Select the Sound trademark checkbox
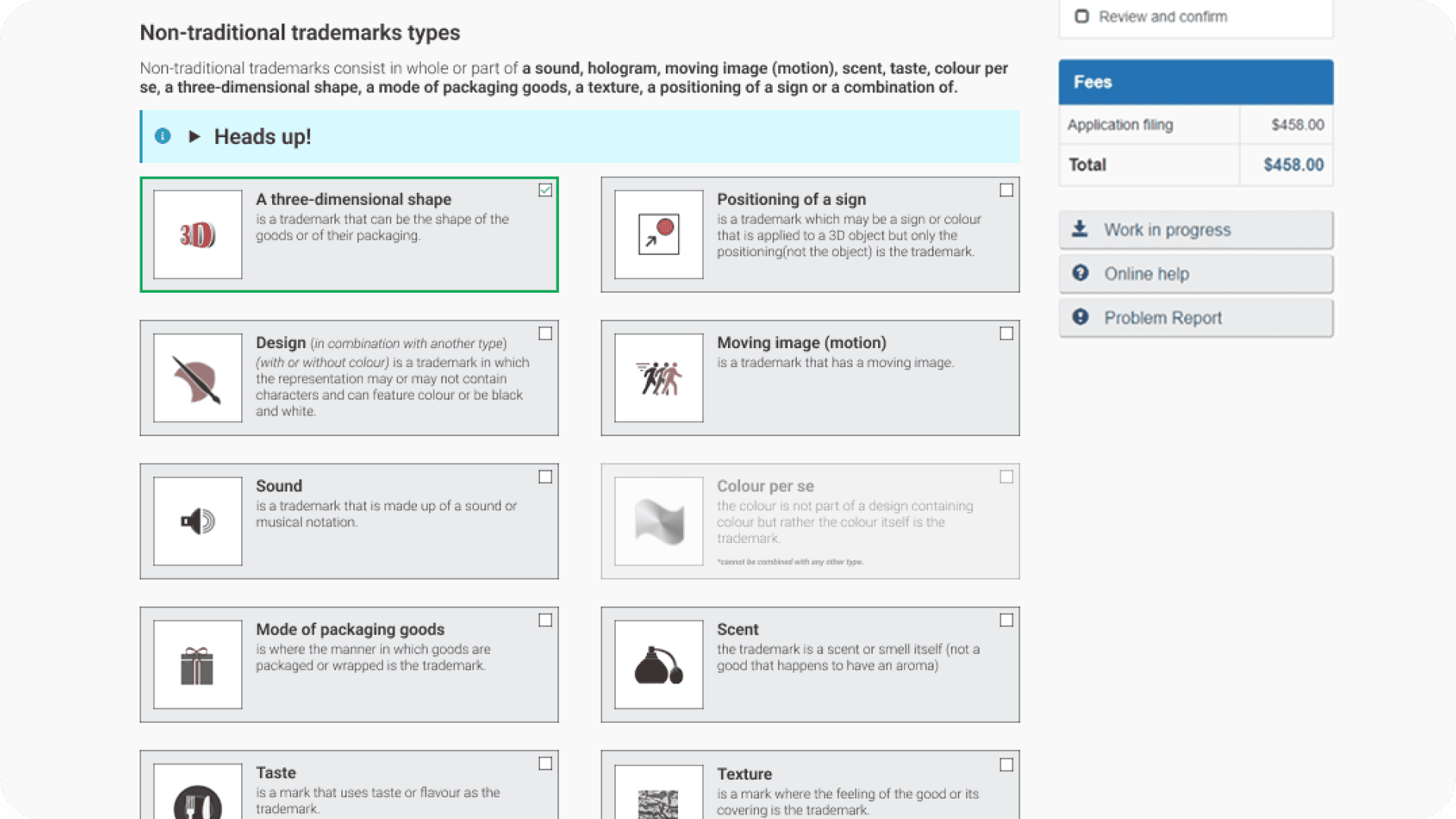This screenshot has height=819, width=1456. coord(545,477)
